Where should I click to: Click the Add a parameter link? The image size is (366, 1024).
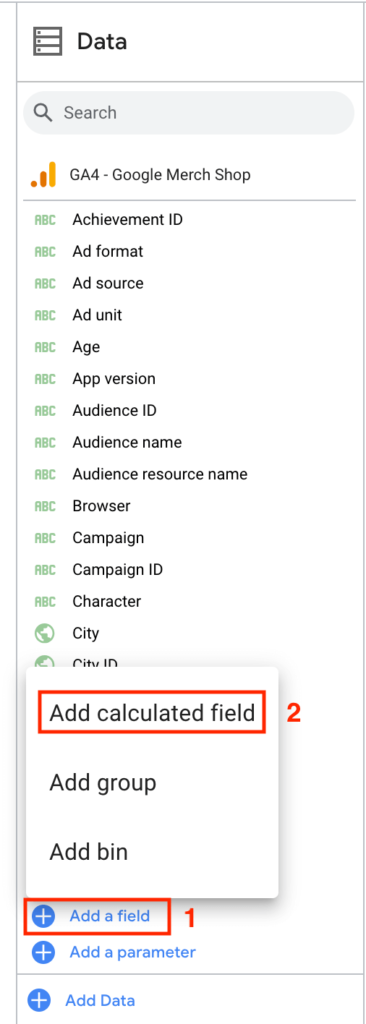click(x=133, y=952)
